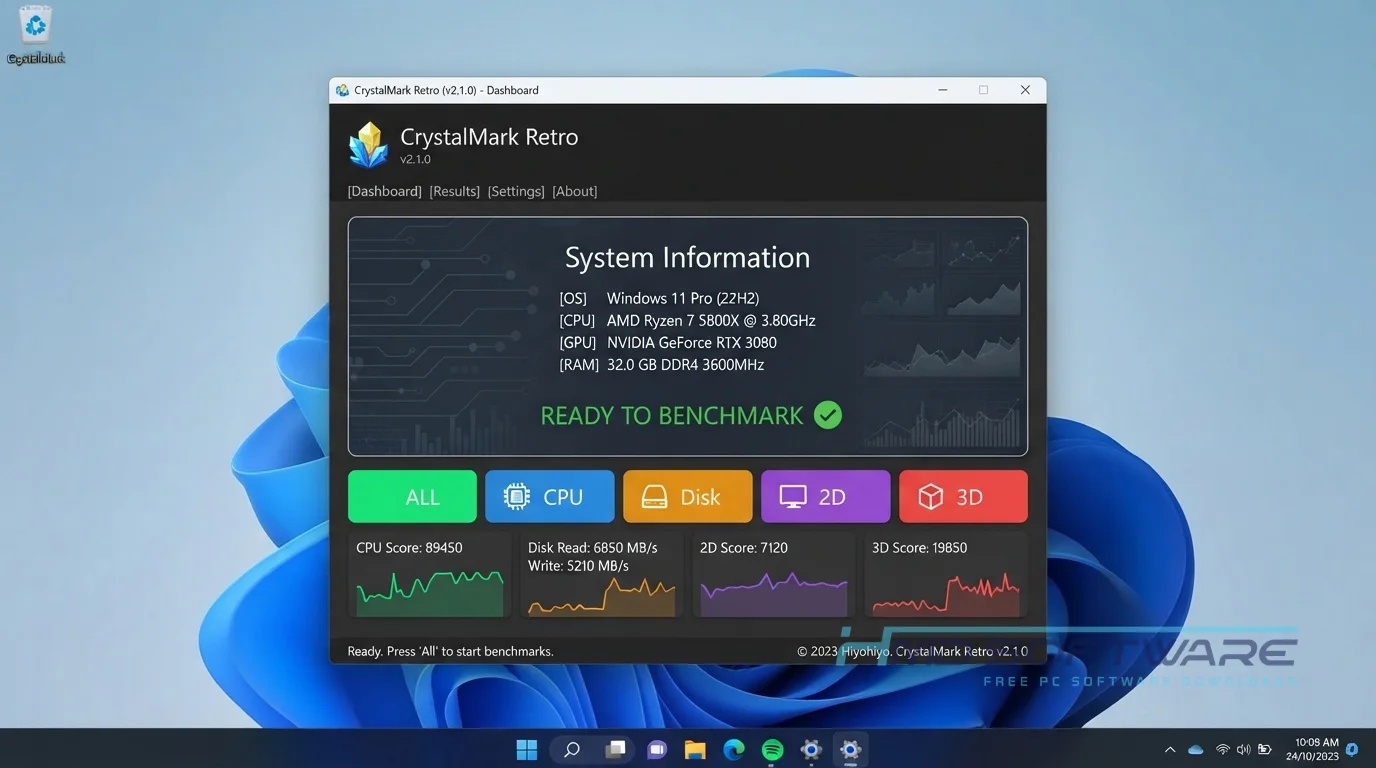Open the Recycle Bin desktop icon

click(36, 35)
